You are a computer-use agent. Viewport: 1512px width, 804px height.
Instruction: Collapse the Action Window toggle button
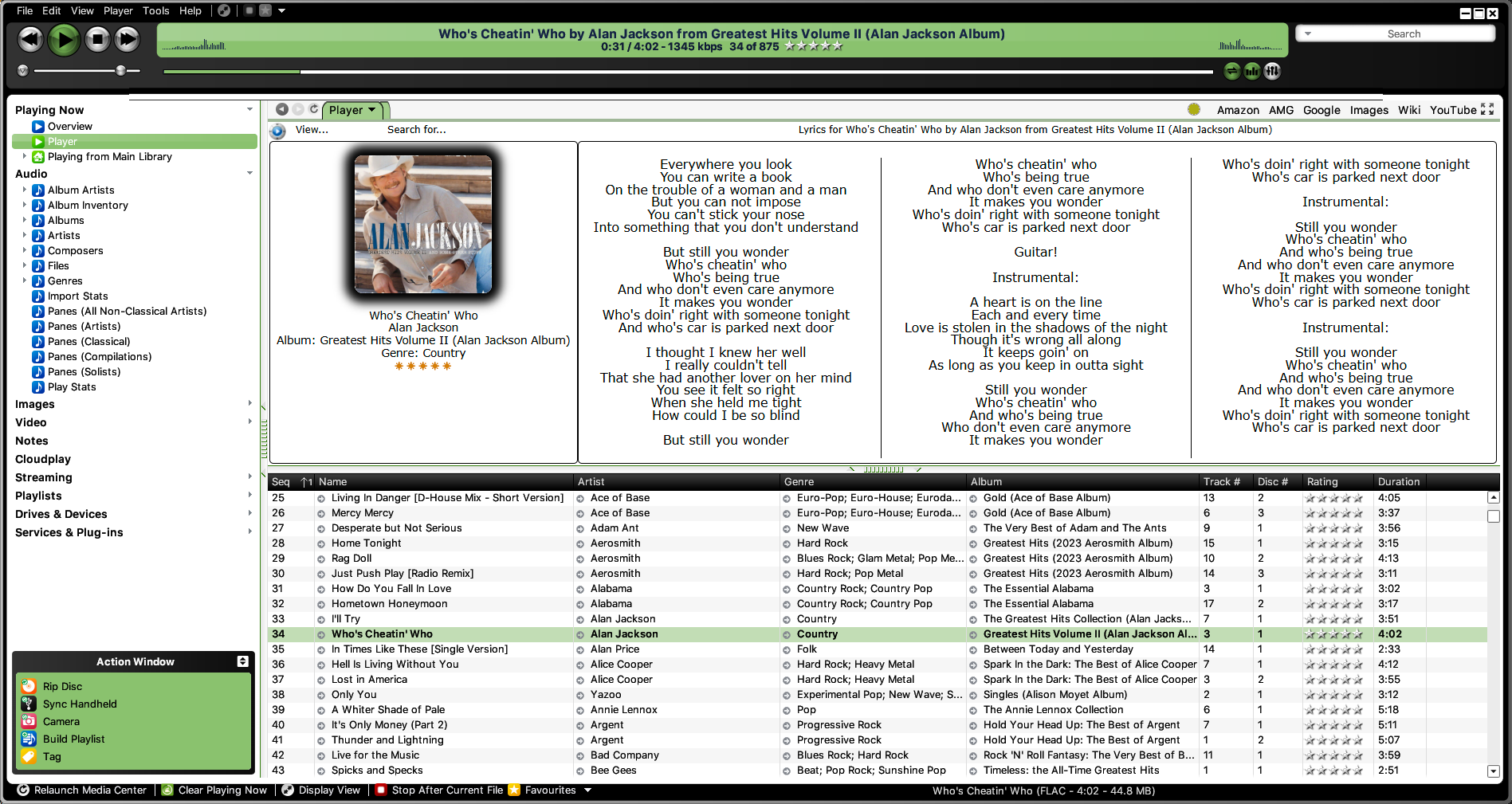coord(242,661)
